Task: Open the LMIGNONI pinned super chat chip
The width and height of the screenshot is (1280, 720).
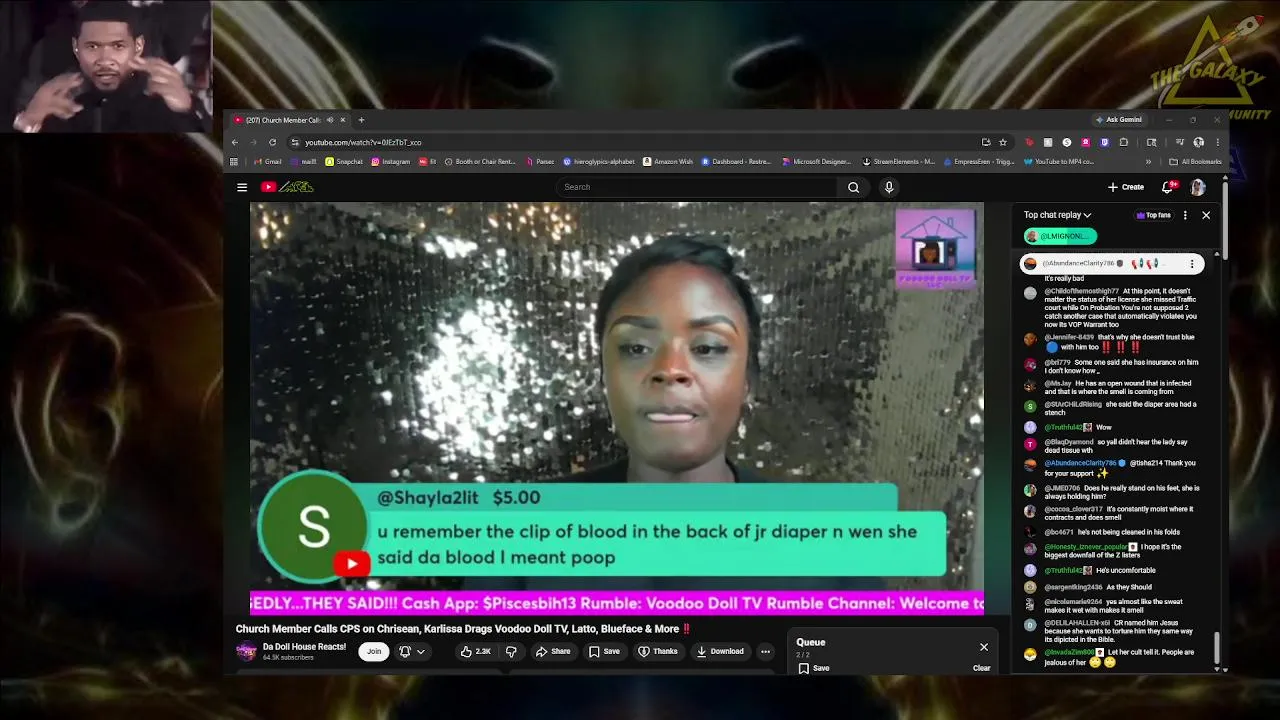Action: pos(1060,236)
